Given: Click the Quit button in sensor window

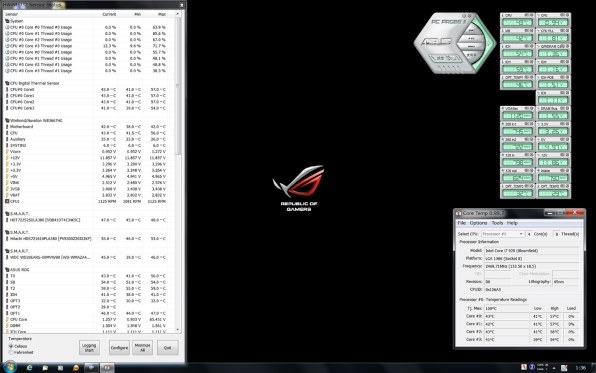Looking at the screenshot, I should coord(168,348).
